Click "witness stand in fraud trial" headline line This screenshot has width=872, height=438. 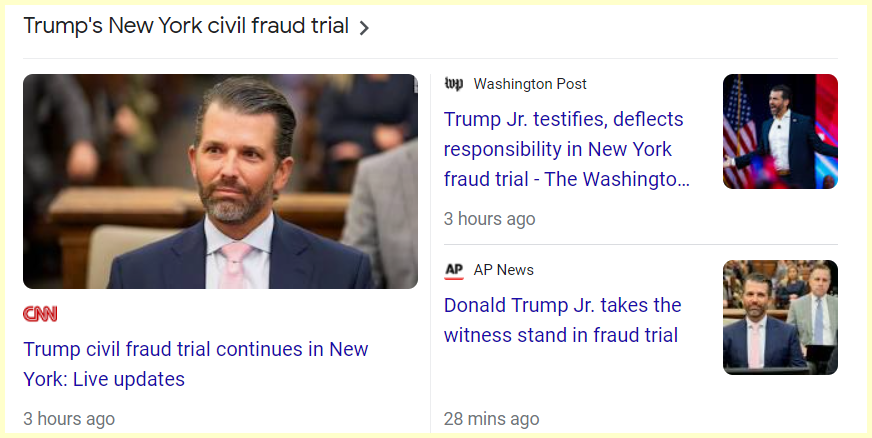point(561,335)
